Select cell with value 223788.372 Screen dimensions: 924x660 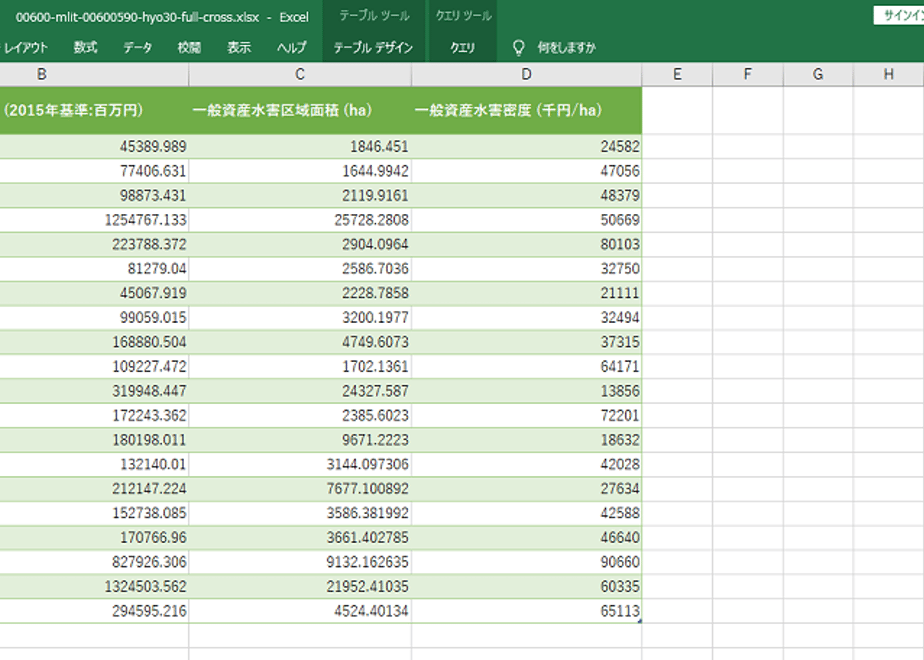coord(94,245)
